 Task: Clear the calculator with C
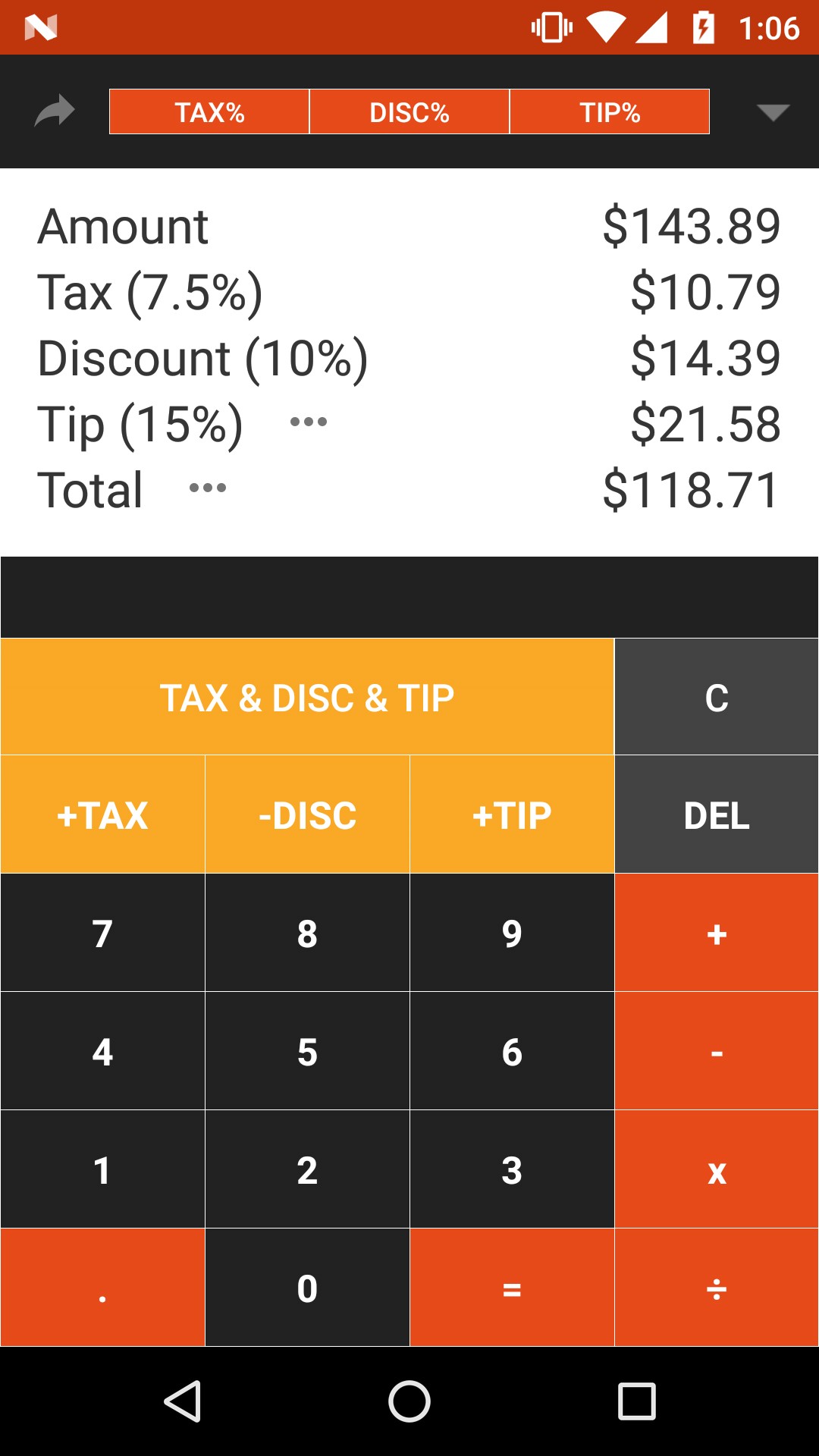point(717,697)
